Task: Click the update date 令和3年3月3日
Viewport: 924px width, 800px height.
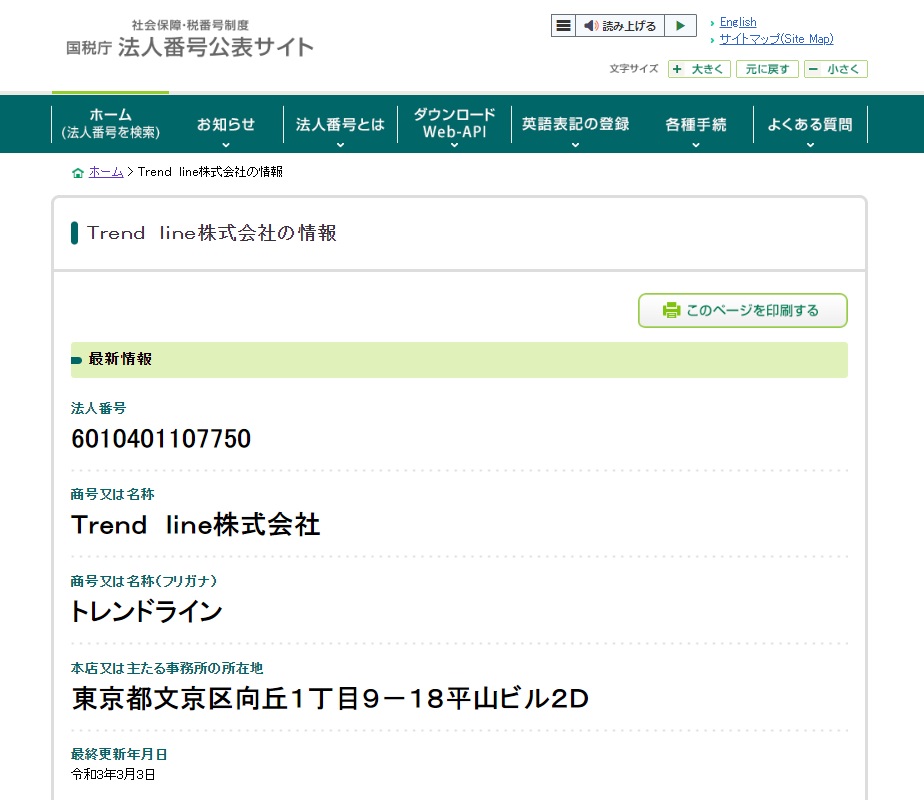Action: (x=113, y=774)
